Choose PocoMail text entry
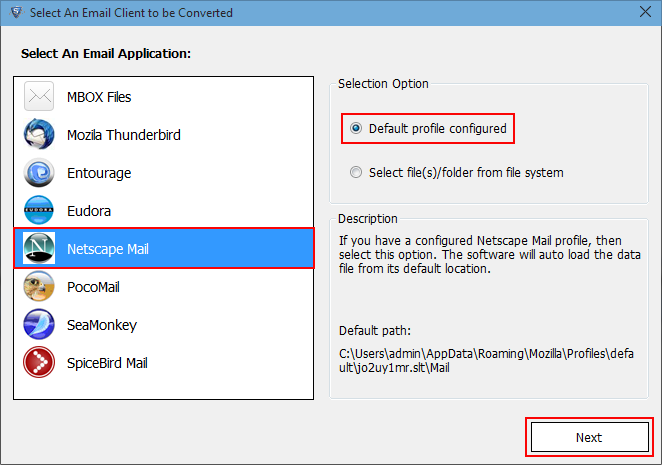 [93, 287]
